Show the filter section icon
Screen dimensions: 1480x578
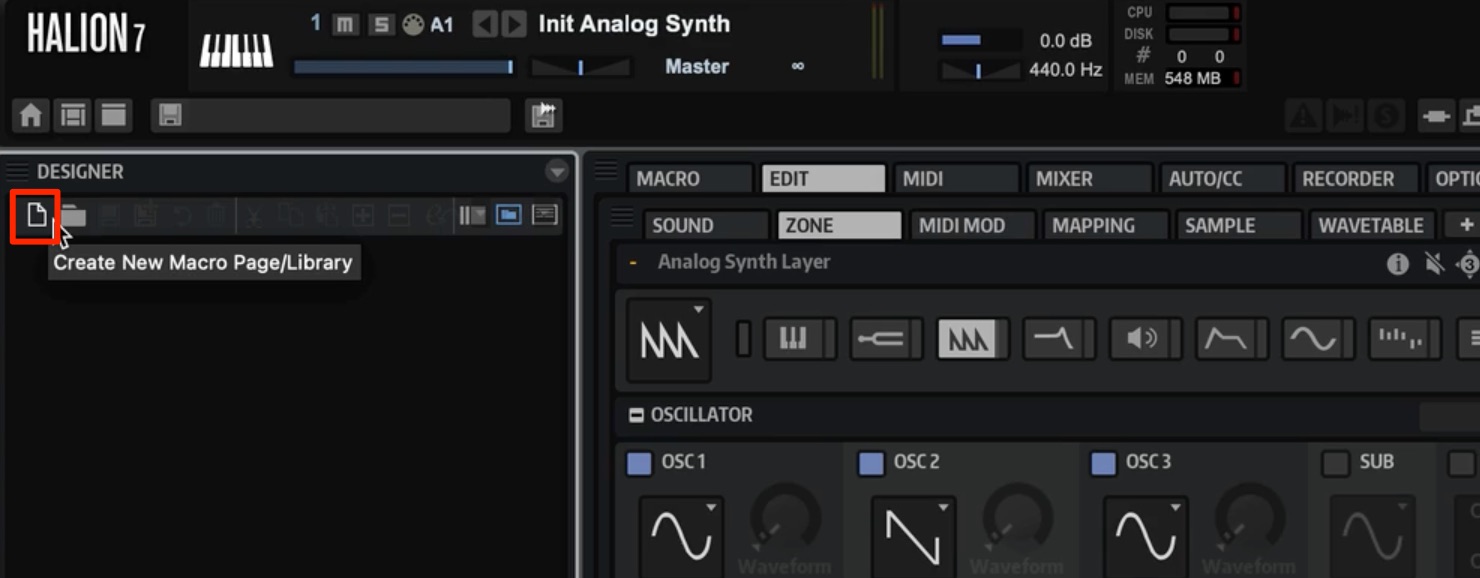(1054, 339)
